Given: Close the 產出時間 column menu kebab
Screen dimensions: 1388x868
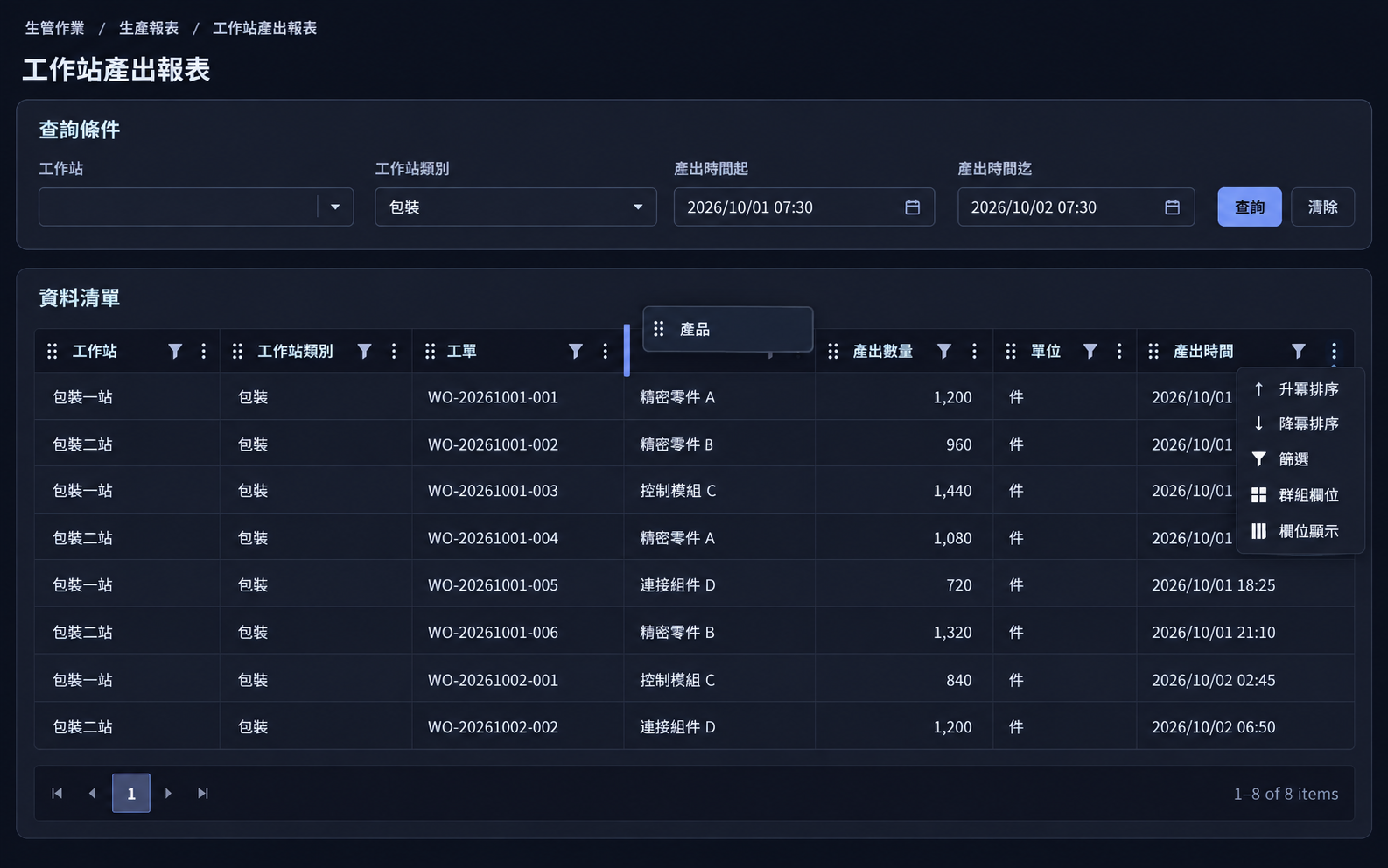Looking at the screenshot, I should tap(1334, 351).
